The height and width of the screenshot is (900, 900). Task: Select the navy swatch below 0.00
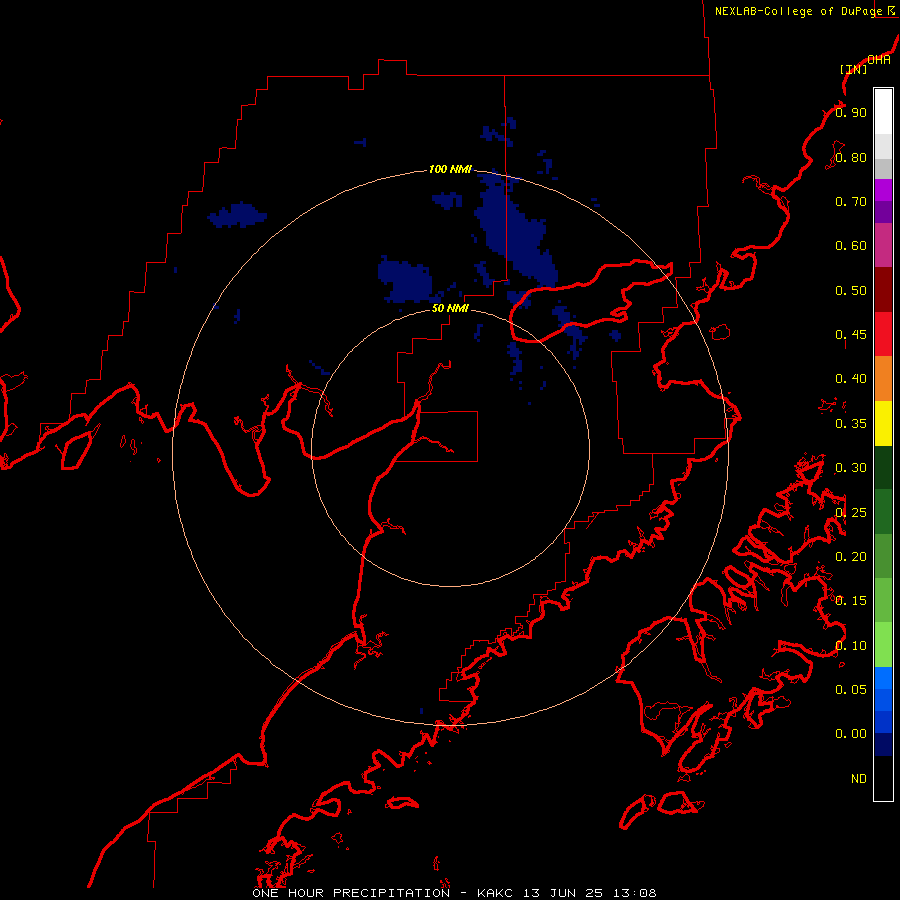tap(883, 744)
